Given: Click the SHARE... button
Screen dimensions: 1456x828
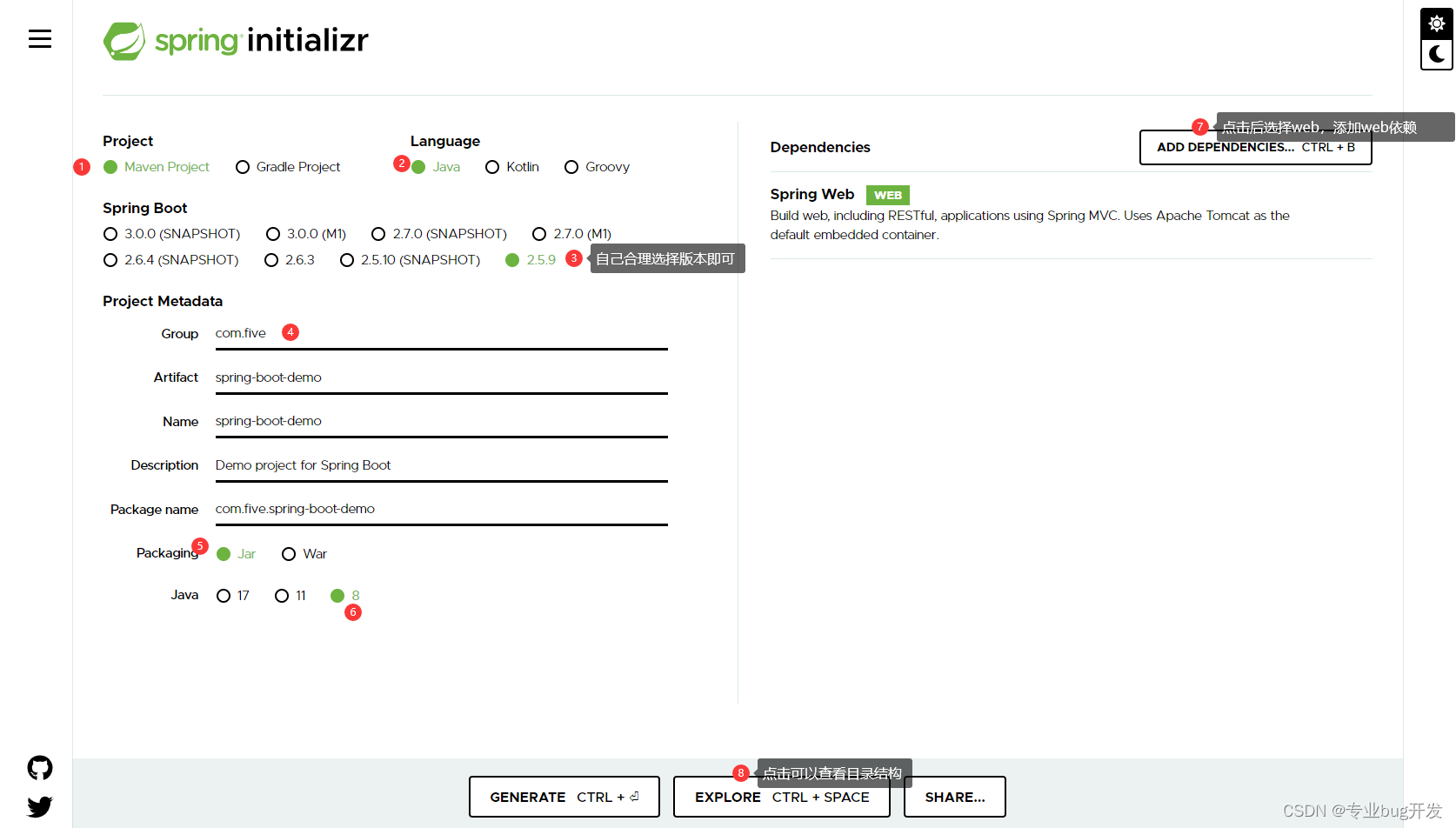Looking at the screenshot, I should point(955,797).
